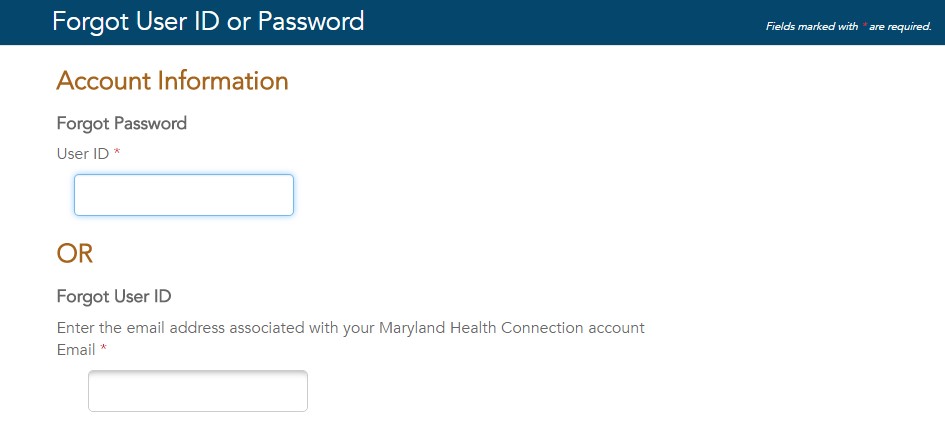Click the "Email" field label
The width and height of the screenshot is (945, 425).
pos(77,350)
